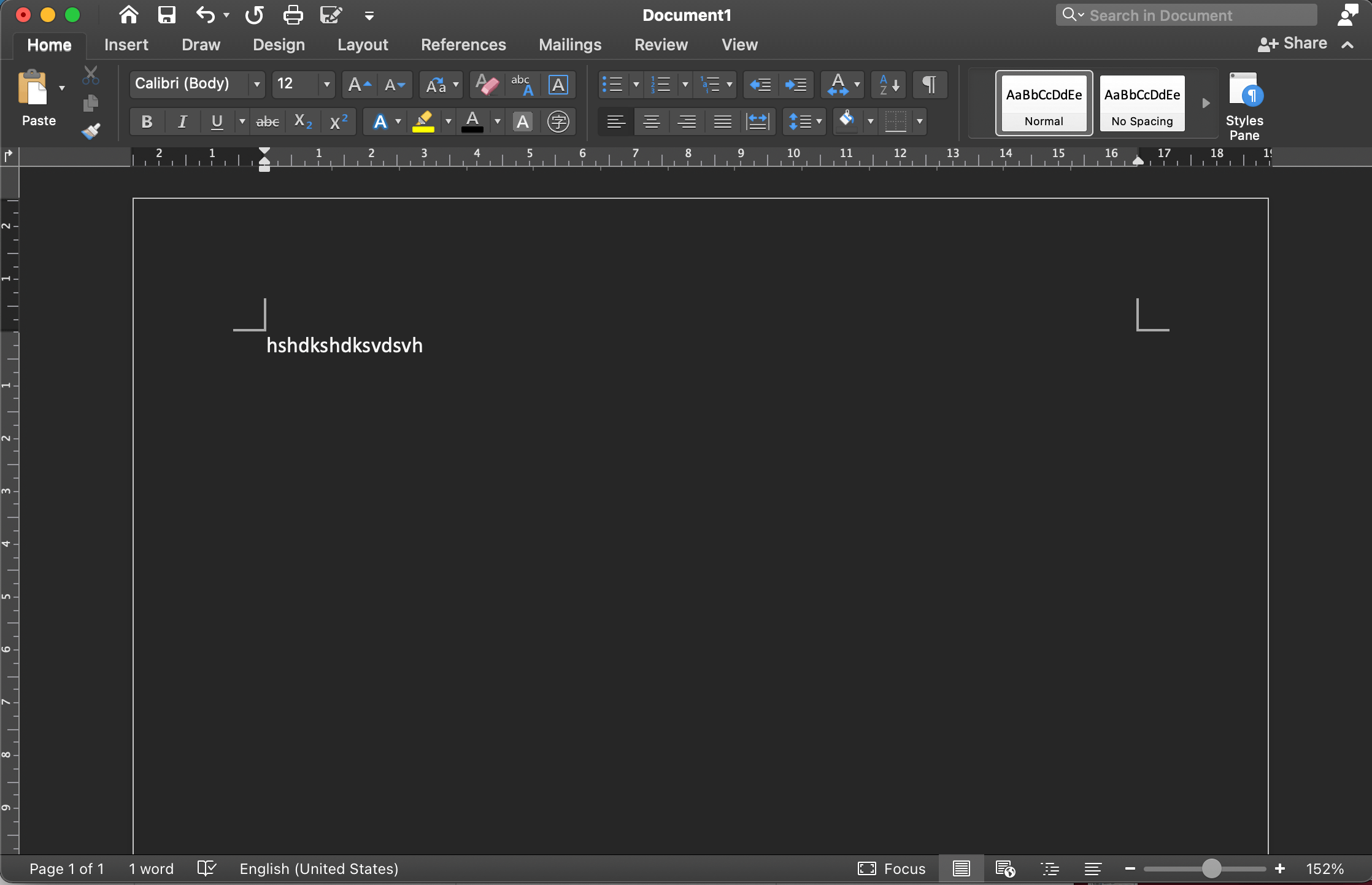This screenshot has width=1372, height=885.
Task: Click the Strikethrough formatting icon
Action: [265, 121]
